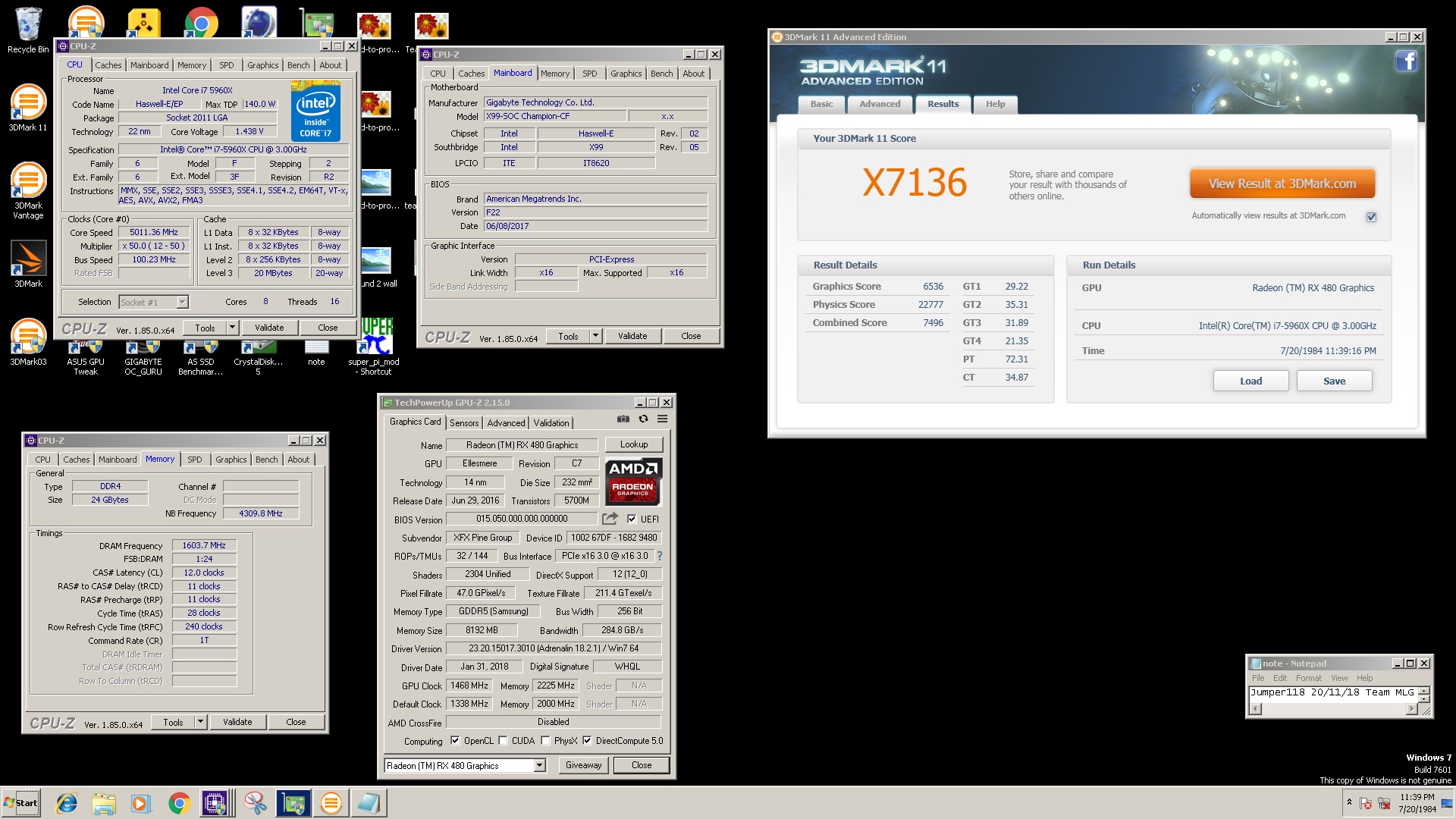
Task: Open Internet Explorer from the taskbar
Action: pyautogui.click(x=67, y=803)
